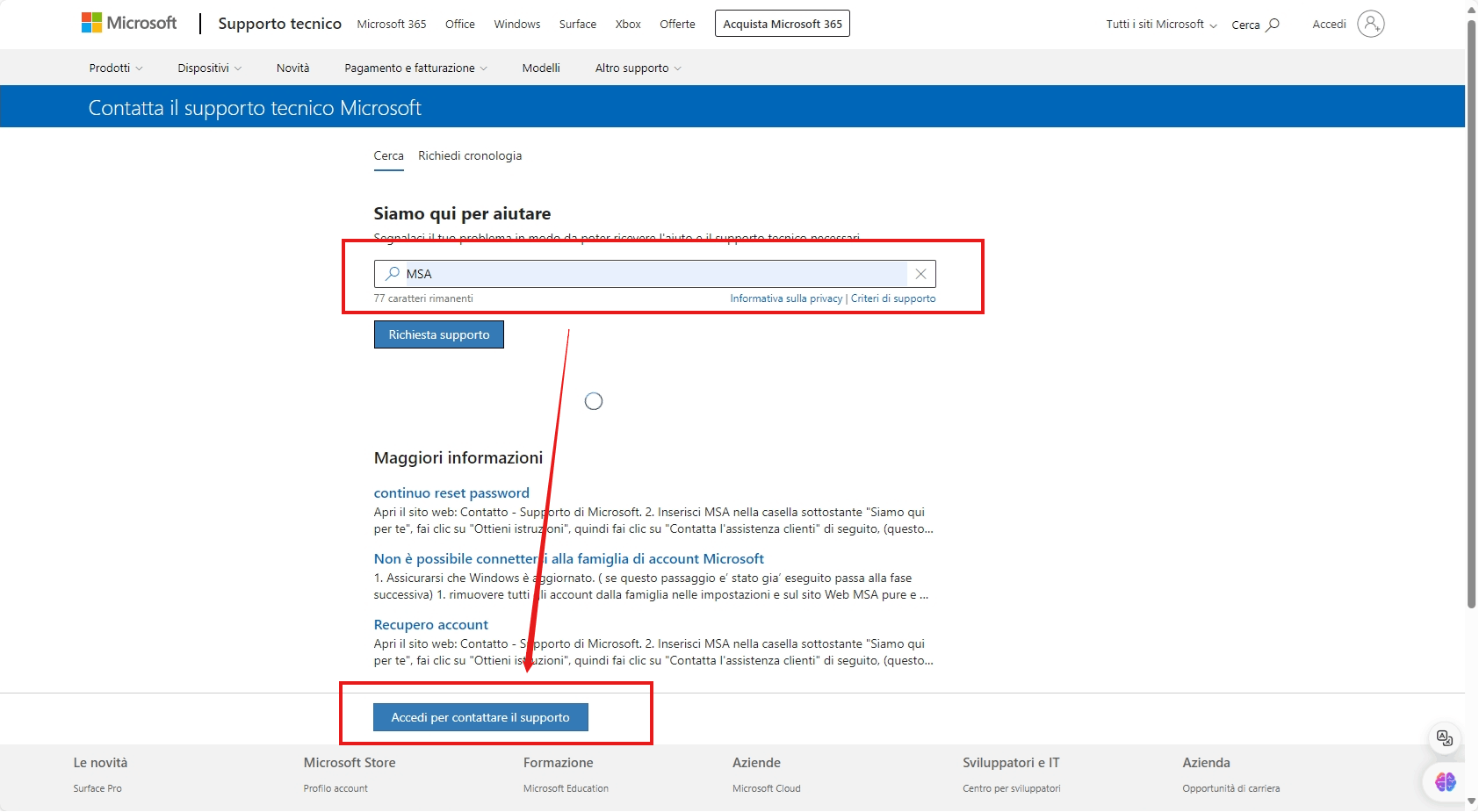Expand Pagamento e fatturazione menu
The width and height of the screenshot is (1479, 812).
coord(415,68)
